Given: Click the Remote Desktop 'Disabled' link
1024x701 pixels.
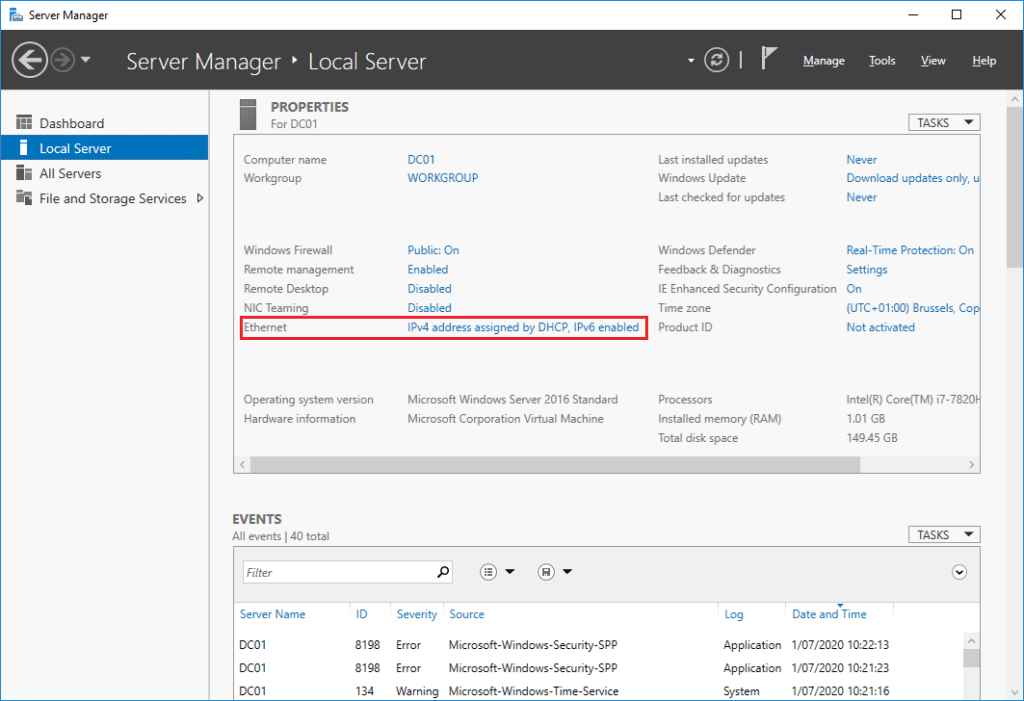Looking at the screenshot, I should (x=429, y=289).
